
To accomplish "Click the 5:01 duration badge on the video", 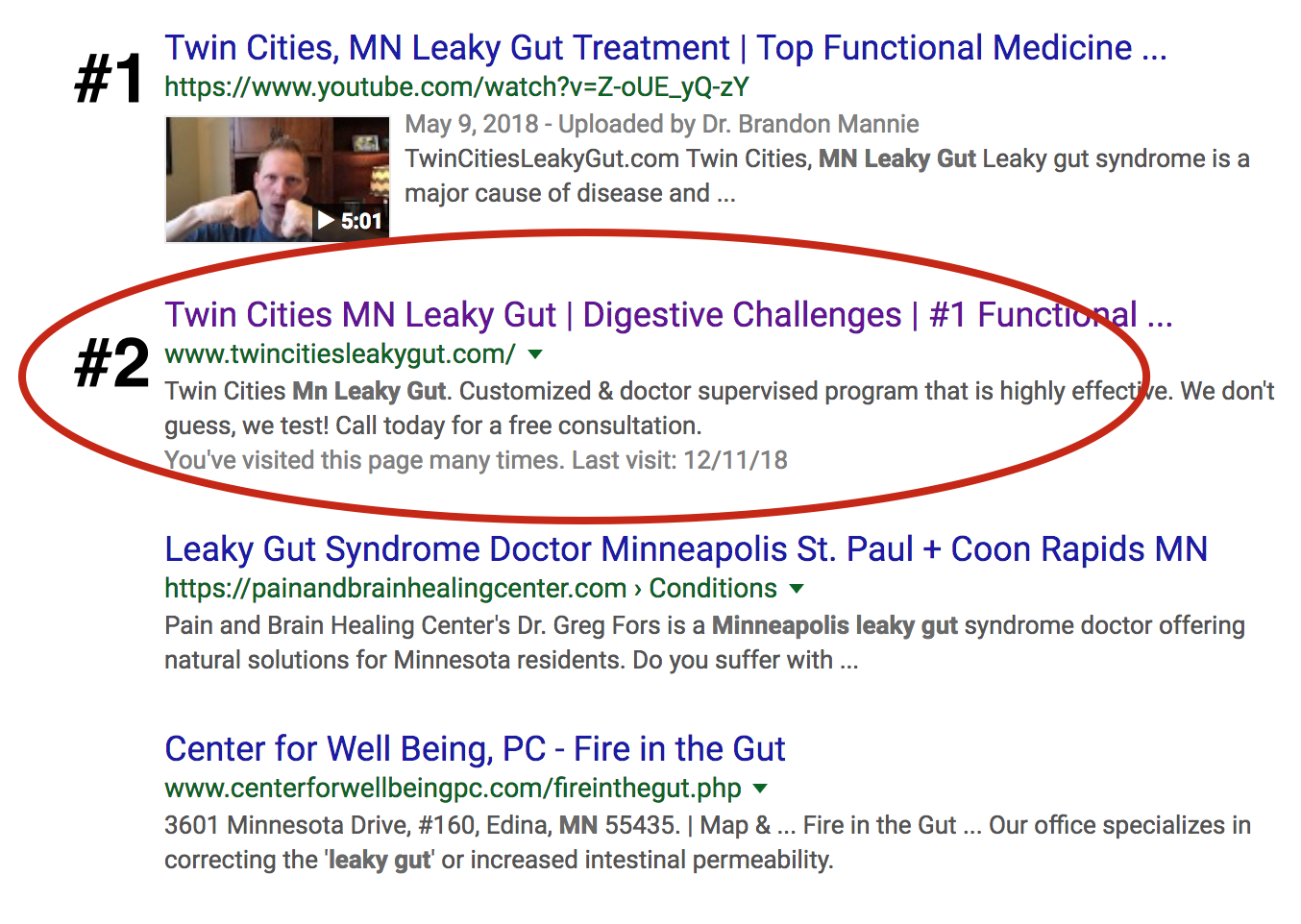I will pos(361,221).
